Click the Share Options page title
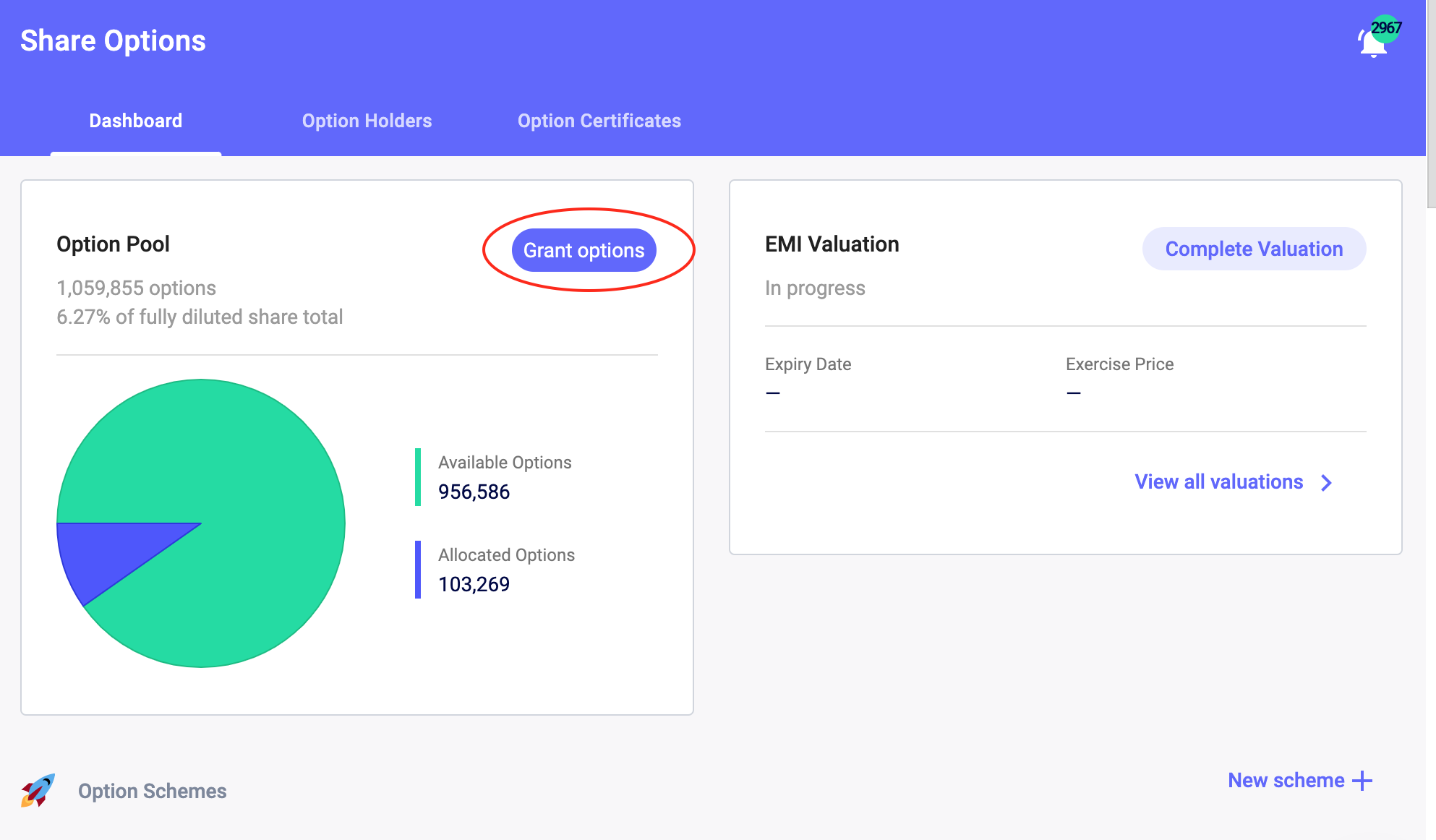 point(113,41)
